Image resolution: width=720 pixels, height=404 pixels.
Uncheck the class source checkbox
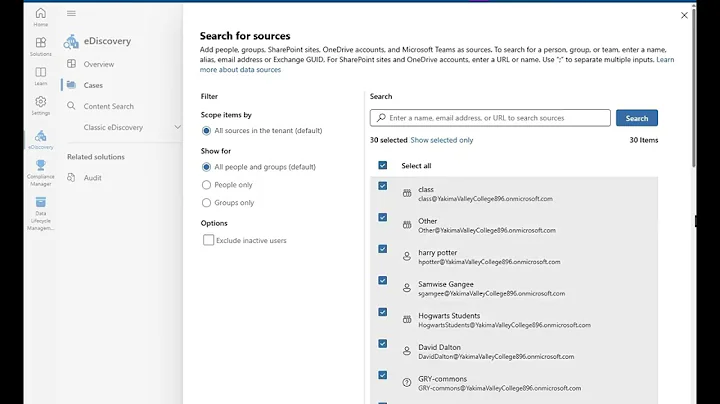[382, 186]
